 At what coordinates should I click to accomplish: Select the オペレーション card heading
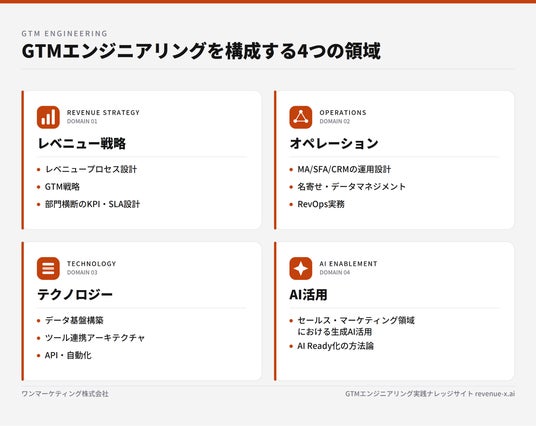[334, 143]
